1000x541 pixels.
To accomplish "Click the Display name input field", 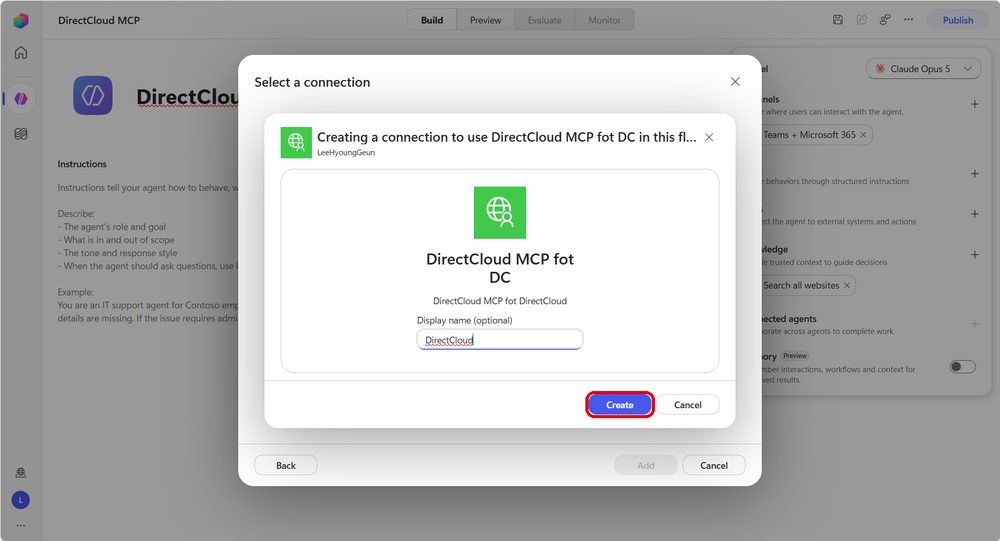I will tap(499, 339).
